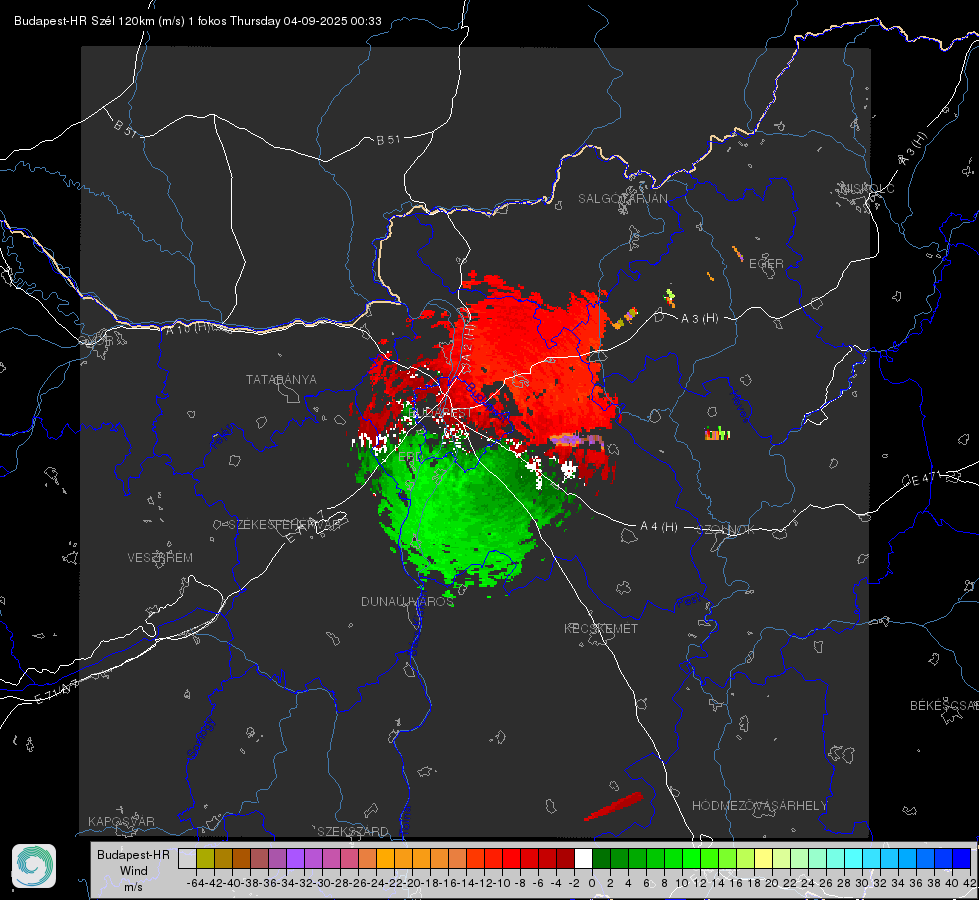Click the '42' value on the legend scale
Image resolution: width=979 pixels, height=900 pixels.
click(x=969, y=883)
